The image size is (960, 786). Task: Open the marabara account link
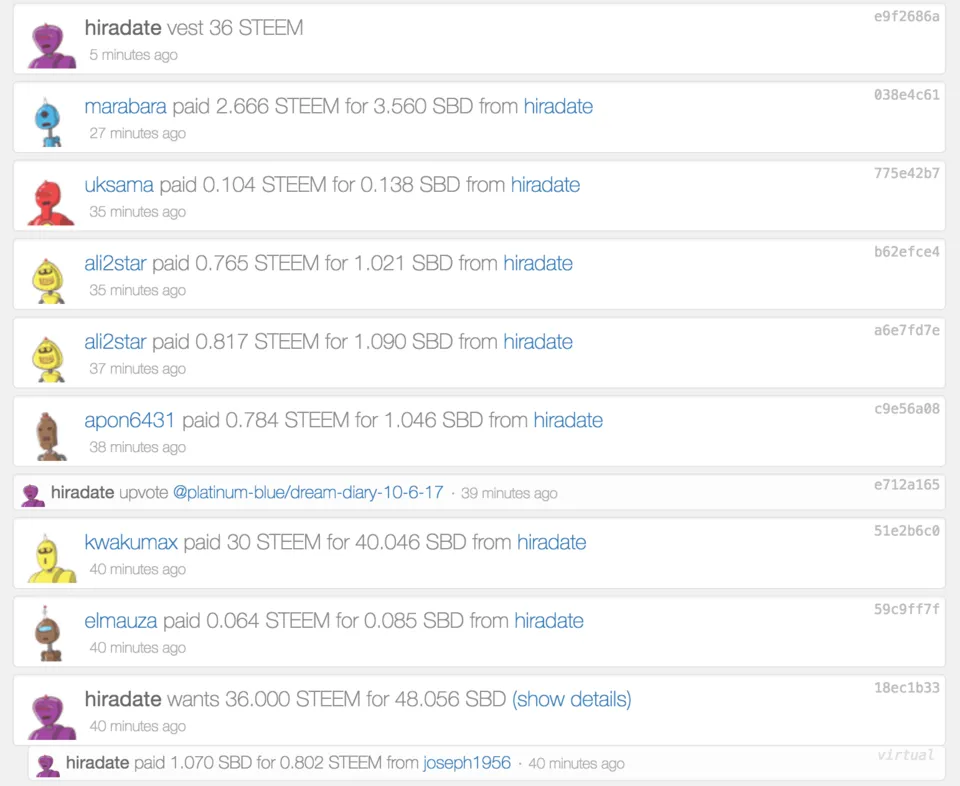(126, 106)
